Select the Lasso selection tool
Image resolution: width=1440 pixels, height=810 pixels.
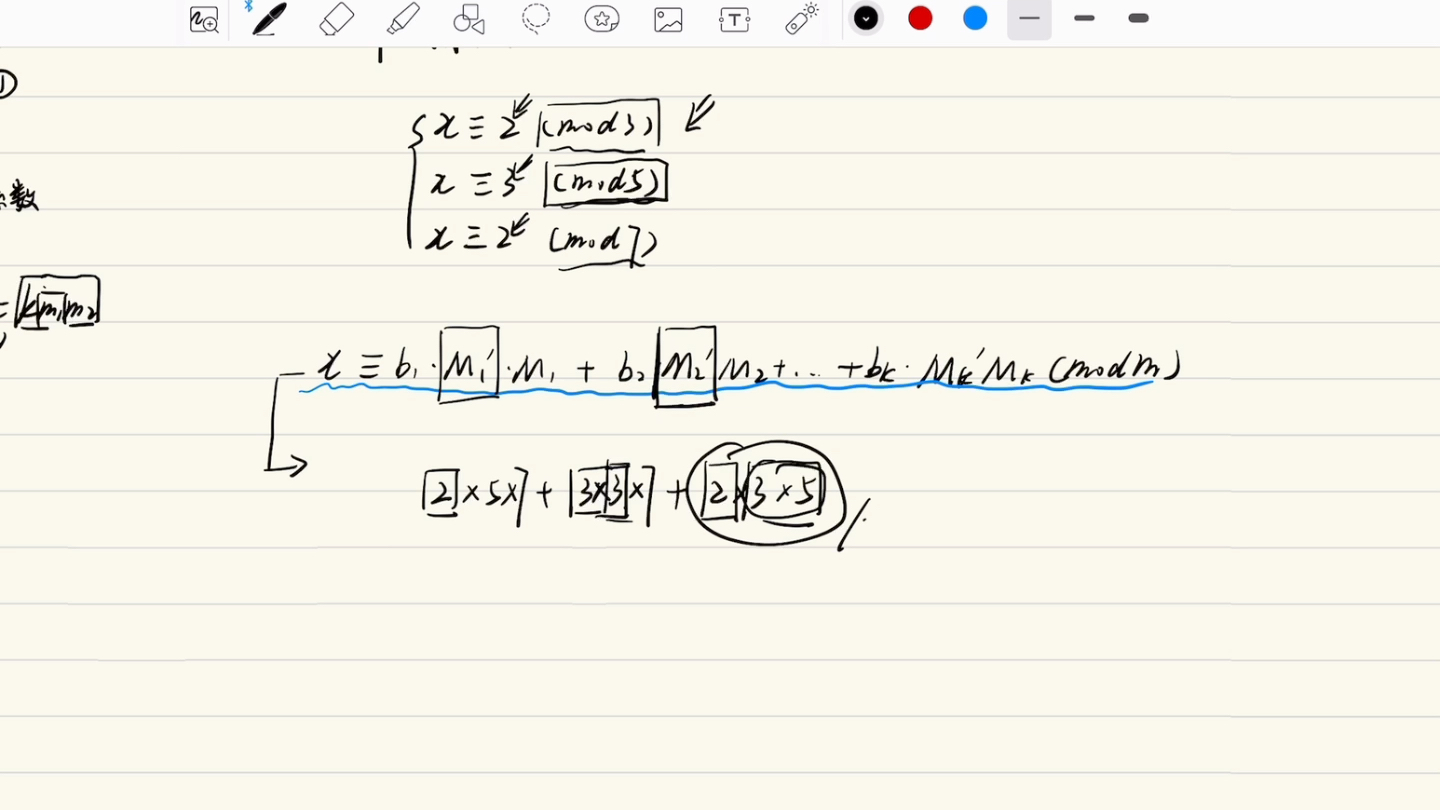(x=536, y=19)
